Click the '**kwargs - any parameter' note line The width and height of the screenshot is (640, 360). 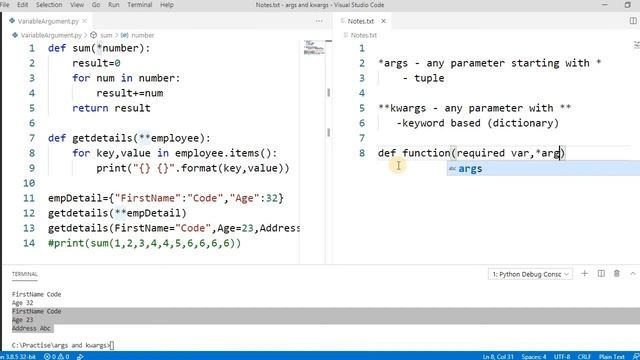[x=474, y=108]
